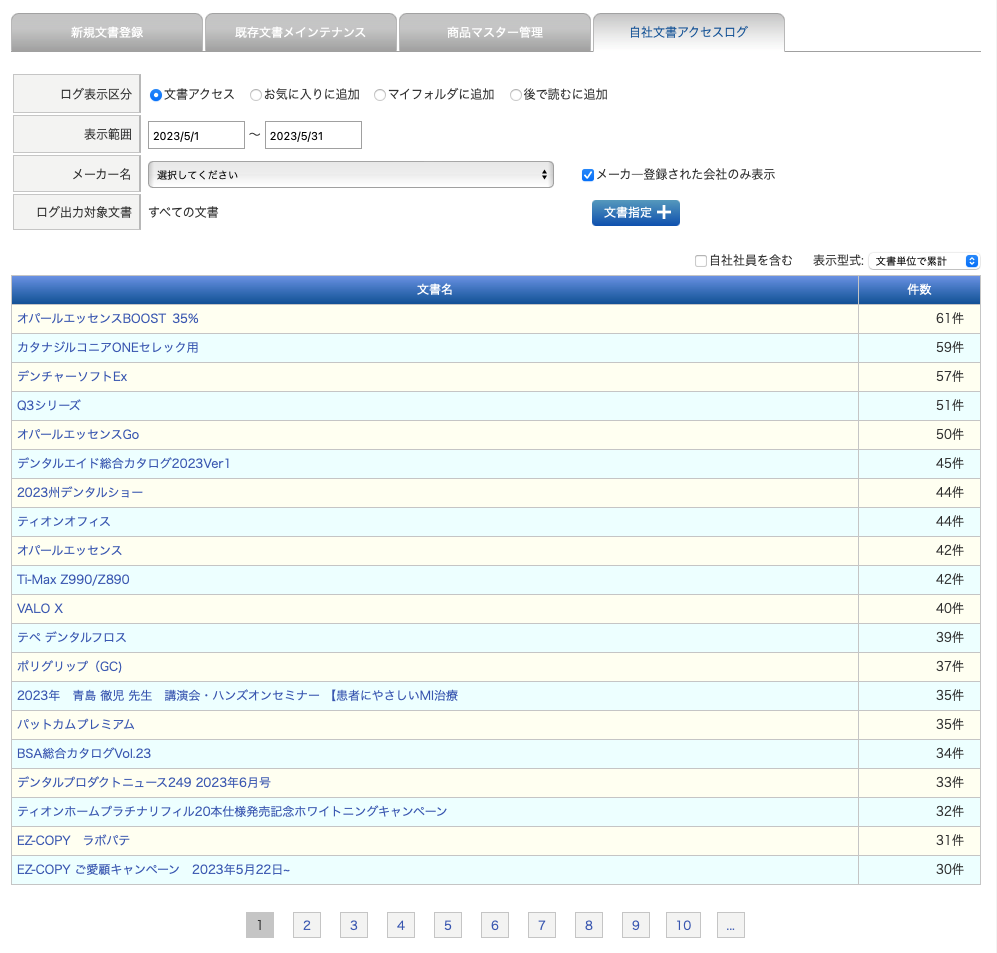The width and height of the screenshot is (997, 953).
Task: Open デンタルエイド総合カタログ2023Ver1 link
Action: click(123, 463)
